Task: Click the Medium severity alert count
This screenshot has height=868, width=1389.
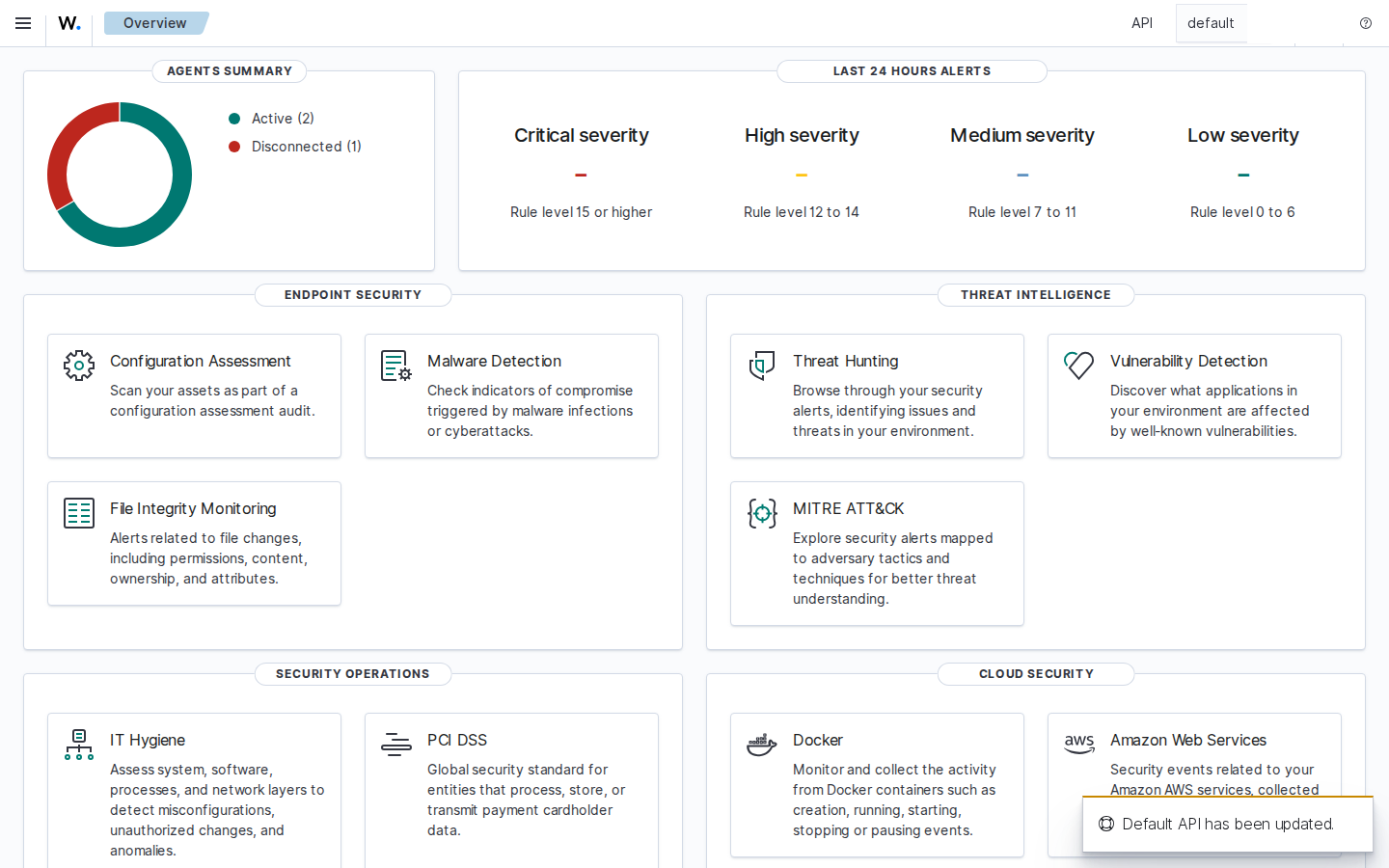Action: click(1022, 176)
